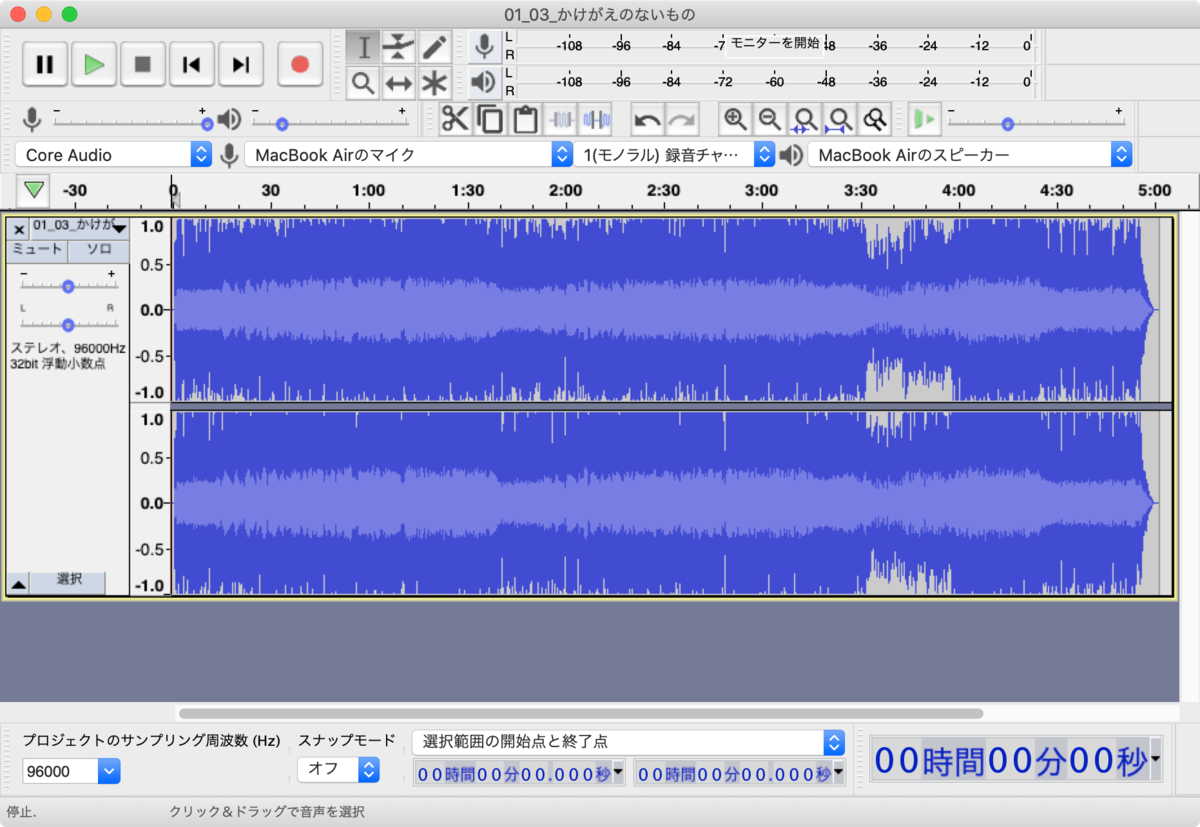Open the project sampling rate 96000 dropdown

point(71,771)
